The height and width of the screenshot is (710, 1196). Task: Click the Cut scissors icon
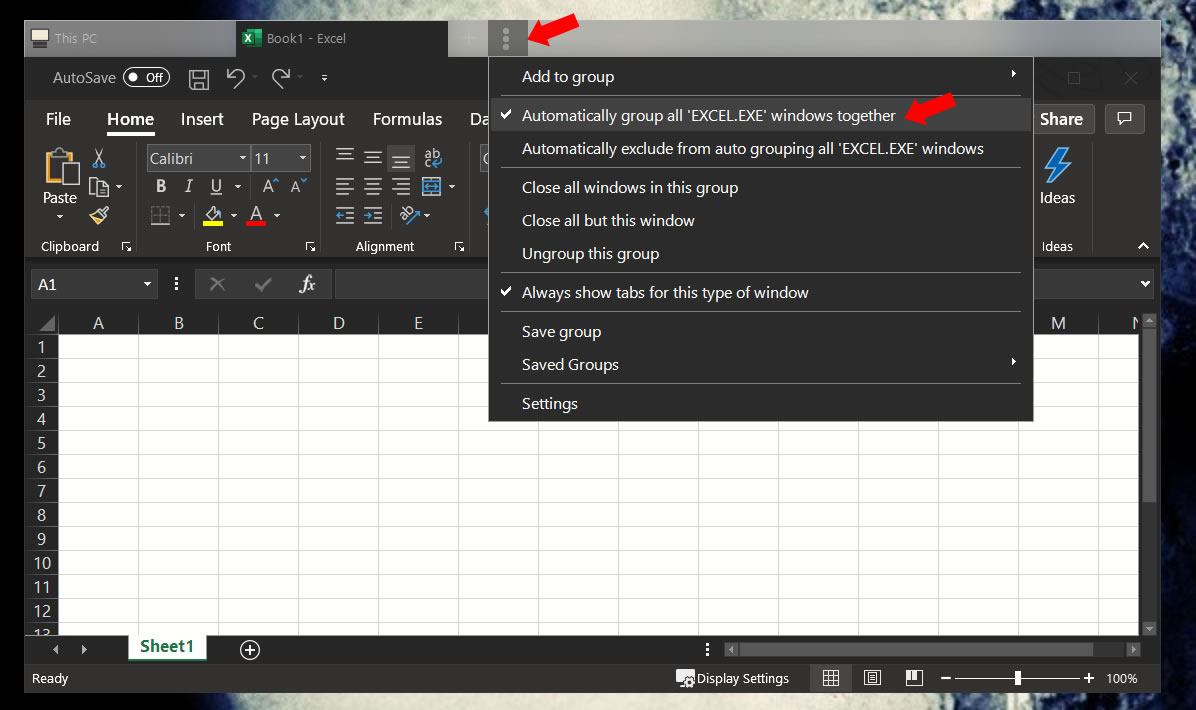98,158
